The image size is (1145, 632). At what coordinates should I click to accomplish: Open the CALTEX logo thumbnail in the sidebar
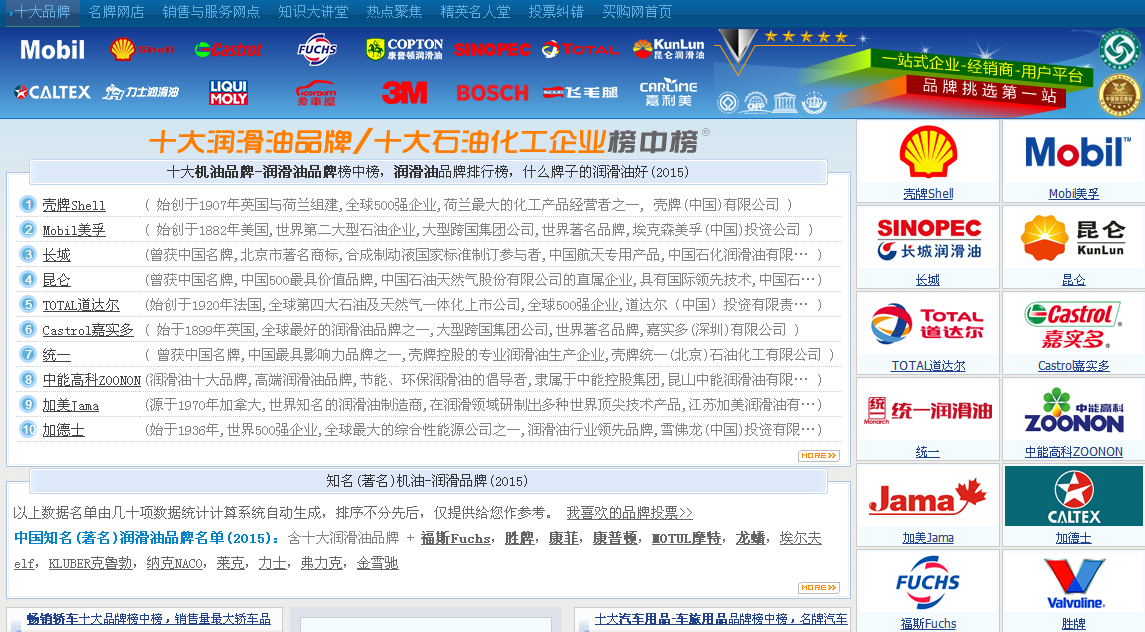point(1073,497)
